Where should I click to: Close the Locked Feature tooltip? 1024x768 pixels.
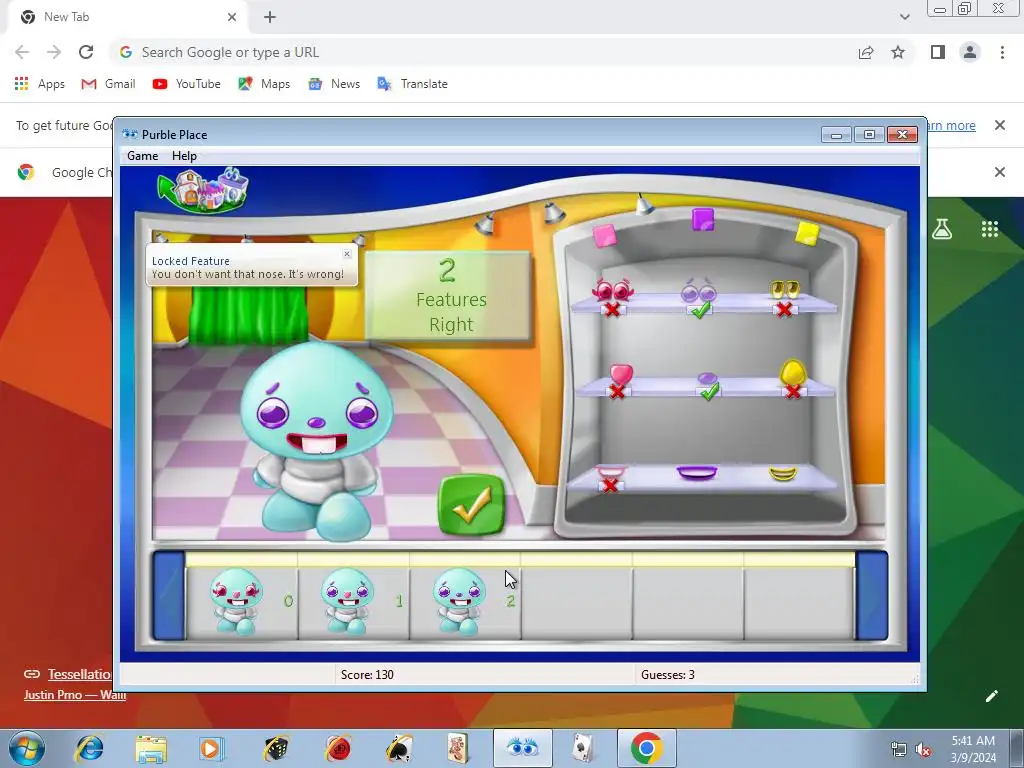347,254
